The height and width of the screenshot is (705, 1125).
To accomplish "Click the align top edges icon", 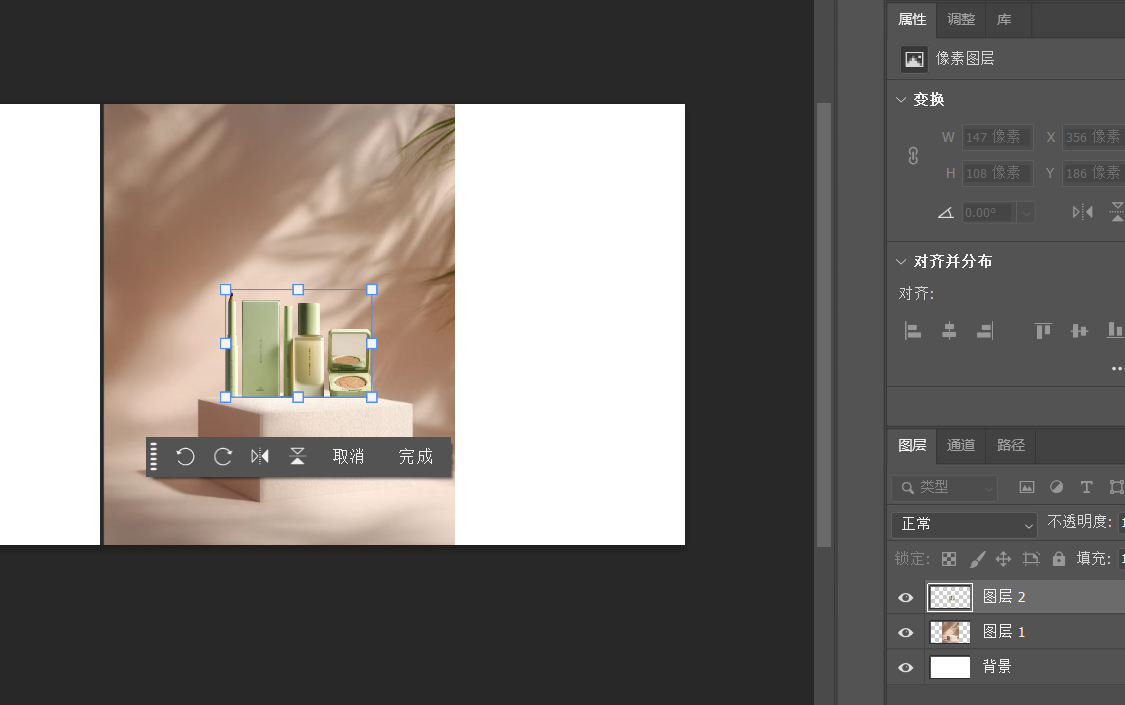I will click(1043, 331).
